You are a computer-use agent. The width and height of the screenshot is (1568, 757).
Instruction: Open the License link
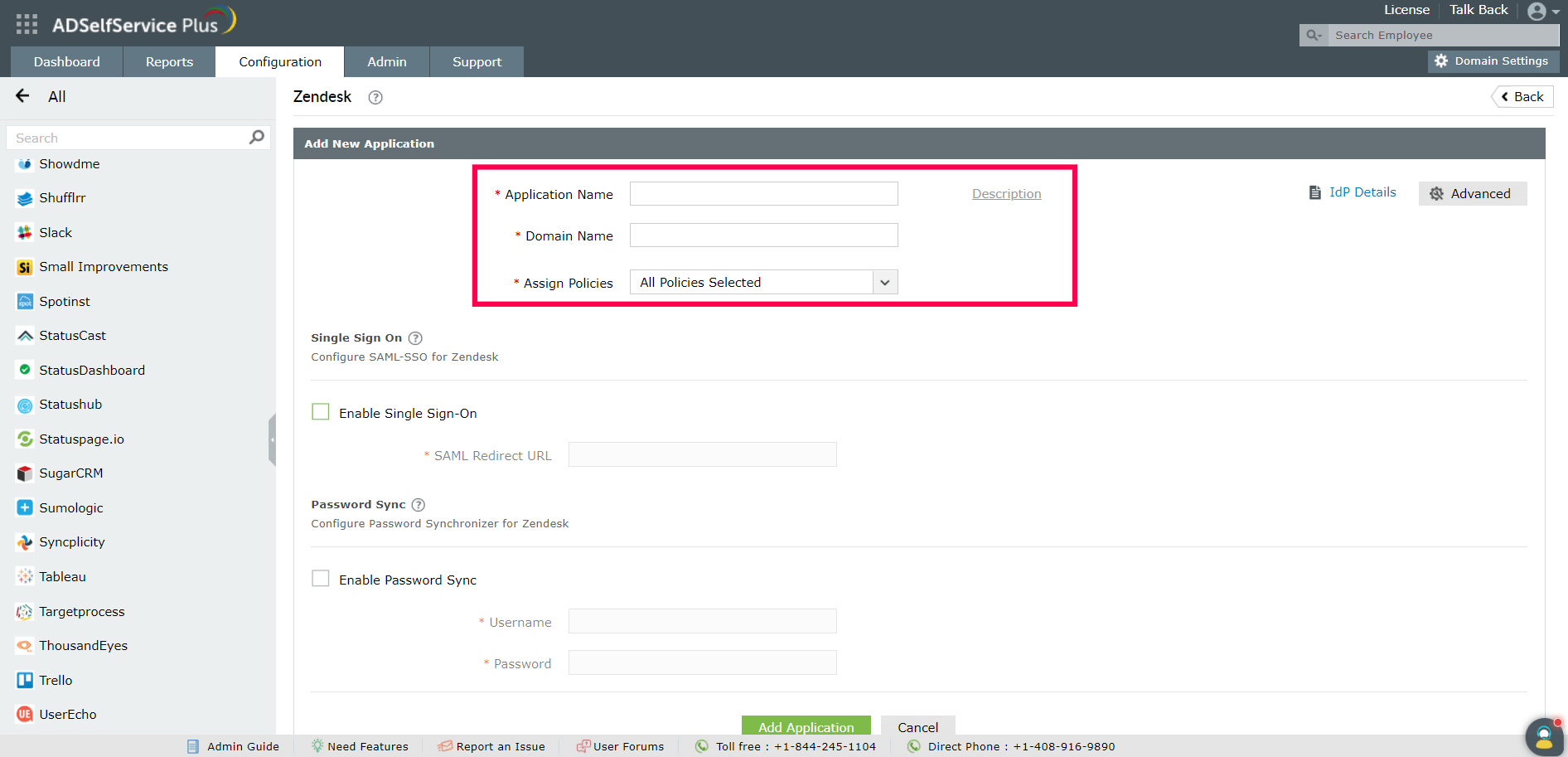click(1406, 10)
